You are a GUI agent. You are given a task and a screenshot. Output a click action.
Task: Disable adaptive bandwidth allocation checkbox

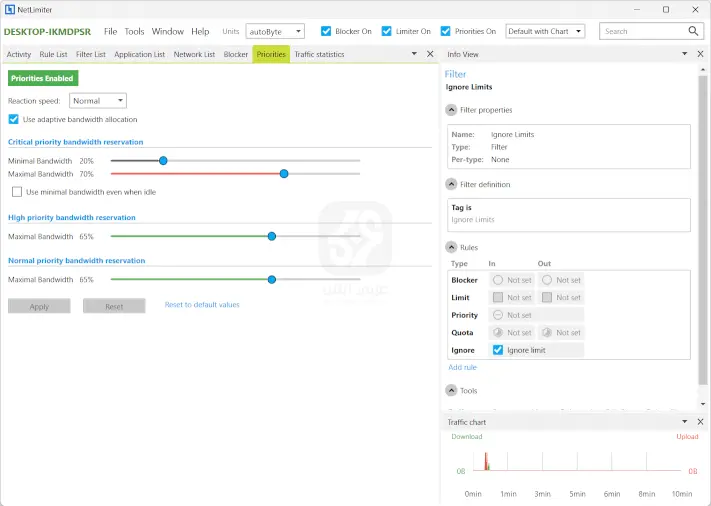point(14,119)
